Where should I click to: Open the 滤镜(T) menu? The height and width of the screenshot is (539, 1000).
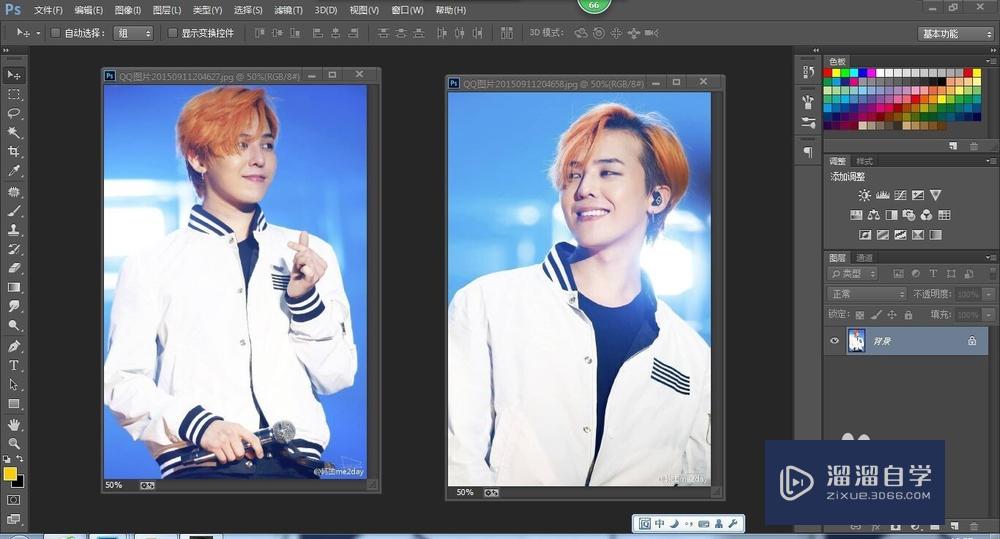[x=288, y=10]
